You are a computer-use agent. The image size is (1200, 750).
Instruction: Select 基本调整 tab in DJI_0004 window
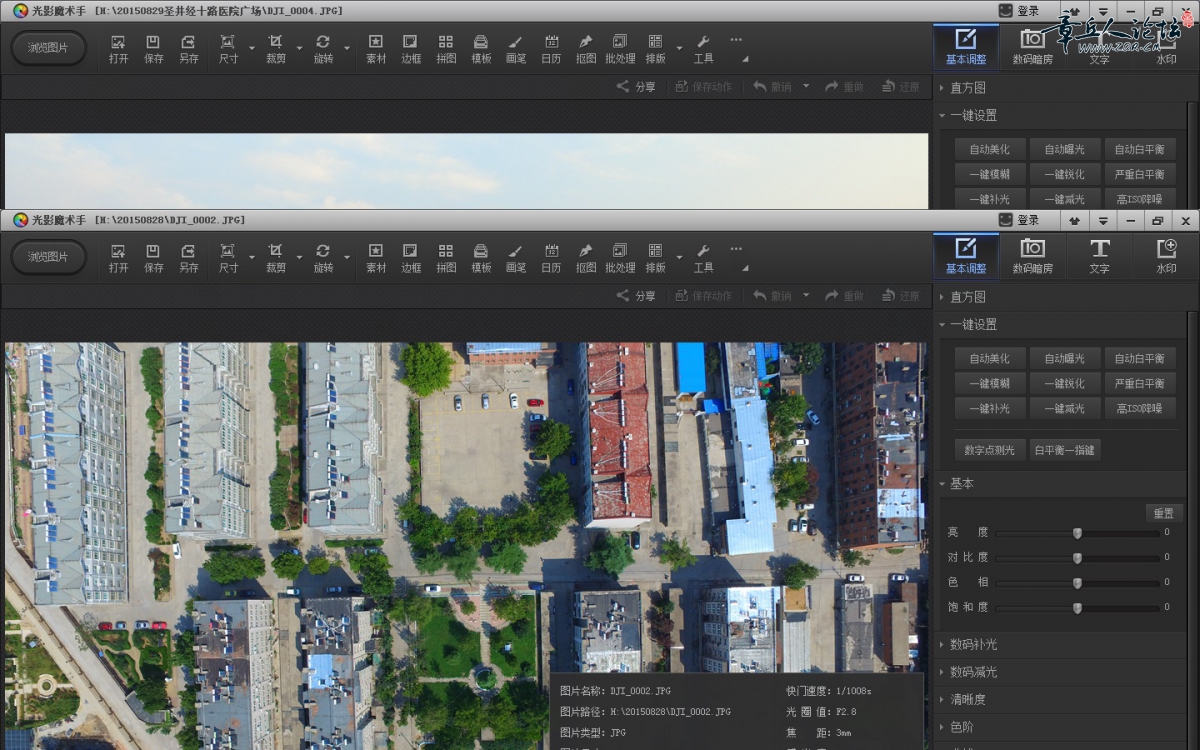click(x=966, y=47)
